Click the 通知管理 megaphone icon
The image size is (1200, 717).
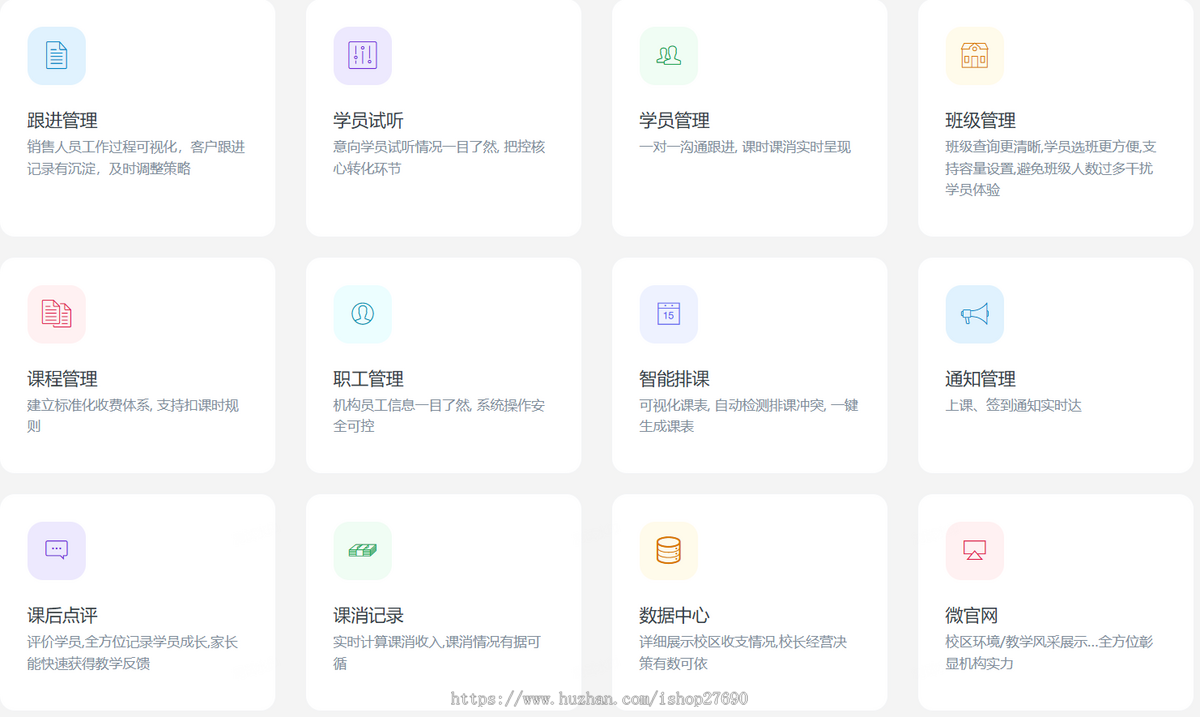(x=975, y=314)
